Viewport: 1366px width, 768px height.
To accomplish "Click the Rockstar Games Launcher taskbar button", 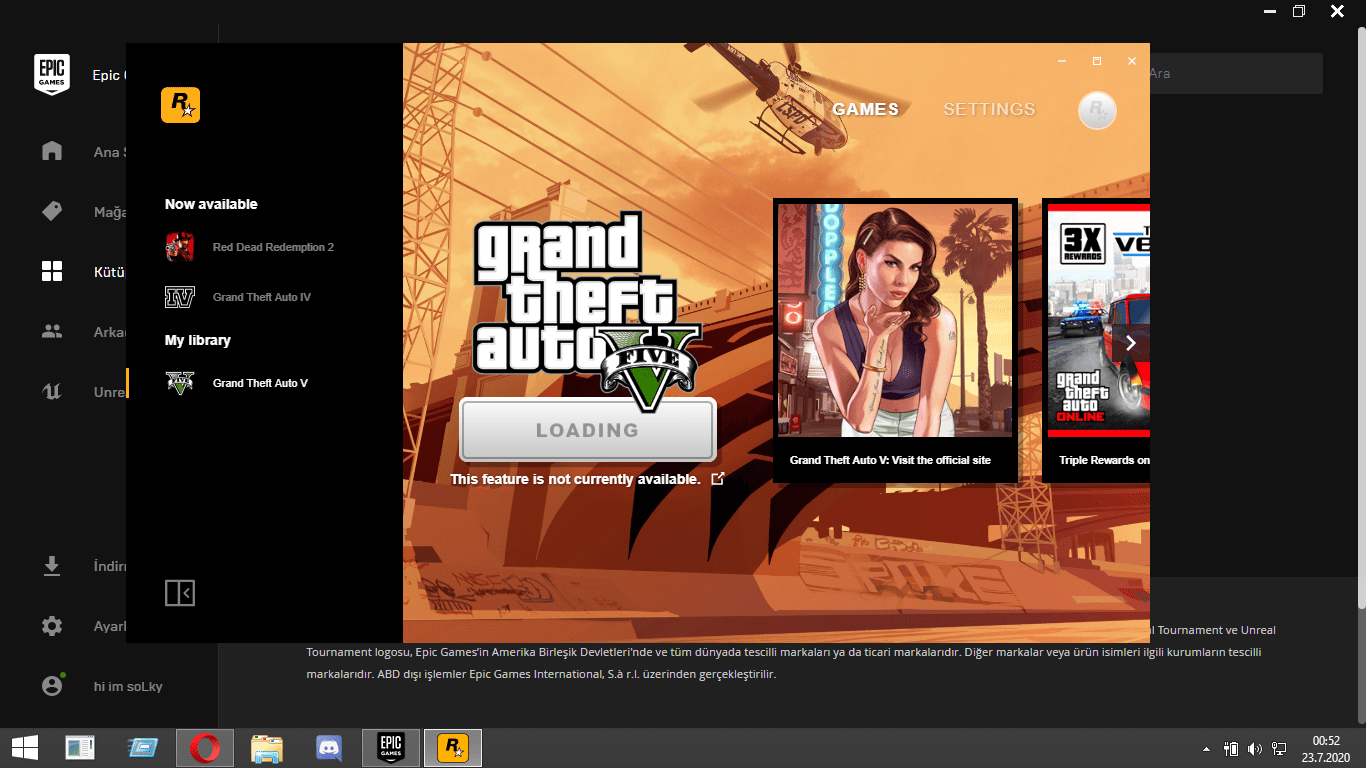I will pyautogui.click(x=453, y=747).
